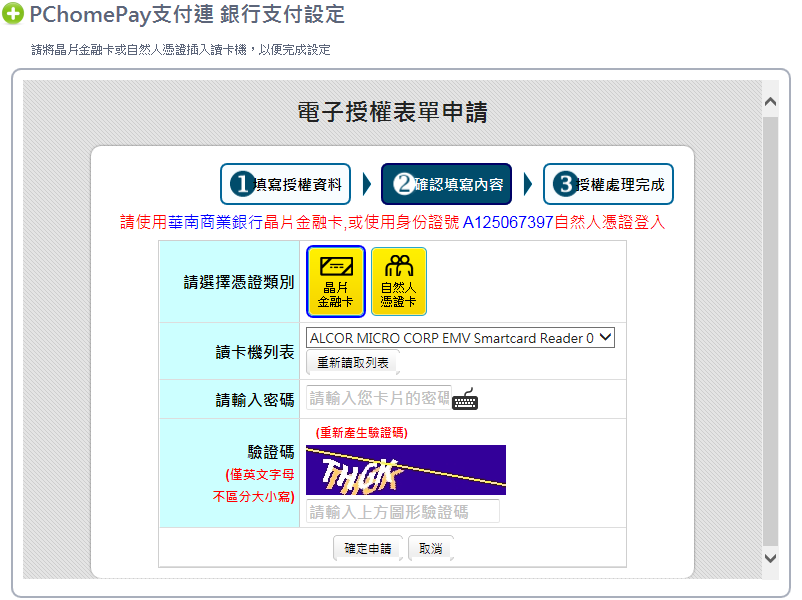
Task: Click the scrollbar down arrow
Action: [770, 558]
